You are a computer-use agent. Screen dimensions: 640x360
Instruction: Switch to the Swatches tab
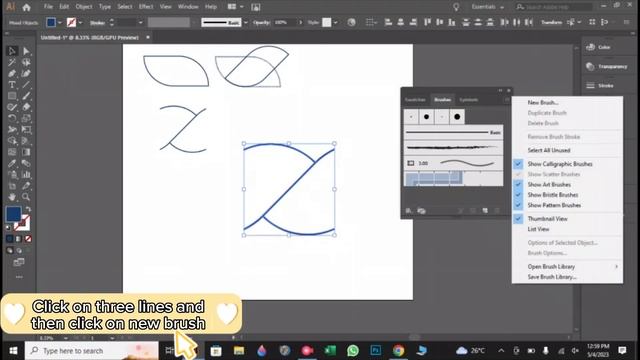416,100
